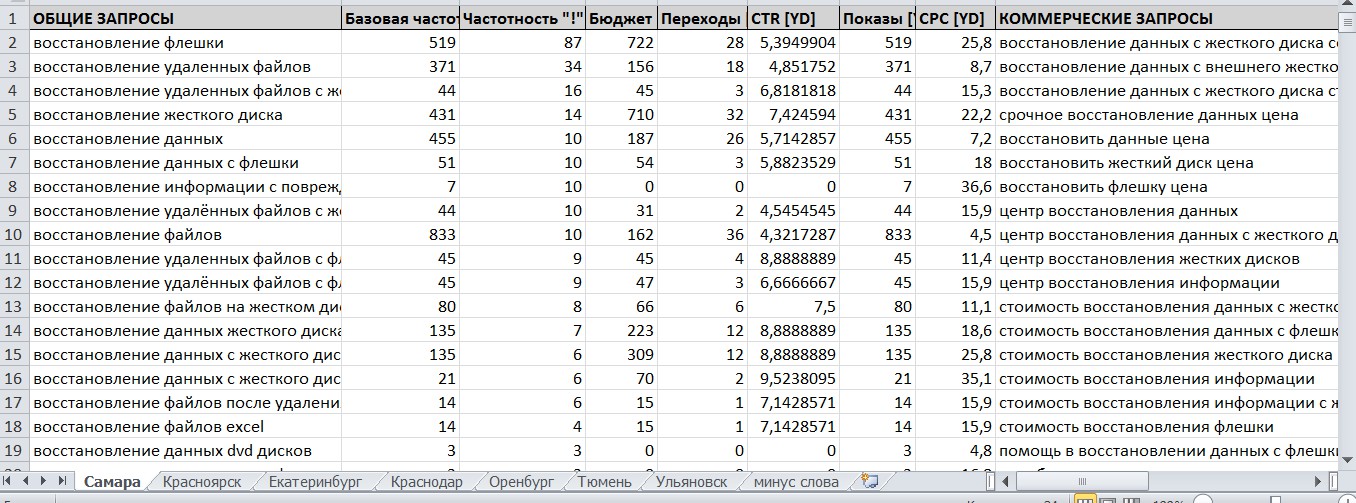
Task: Select cell 'восстановление данных dvd дисков'
Action: click(x=185, y=450)
